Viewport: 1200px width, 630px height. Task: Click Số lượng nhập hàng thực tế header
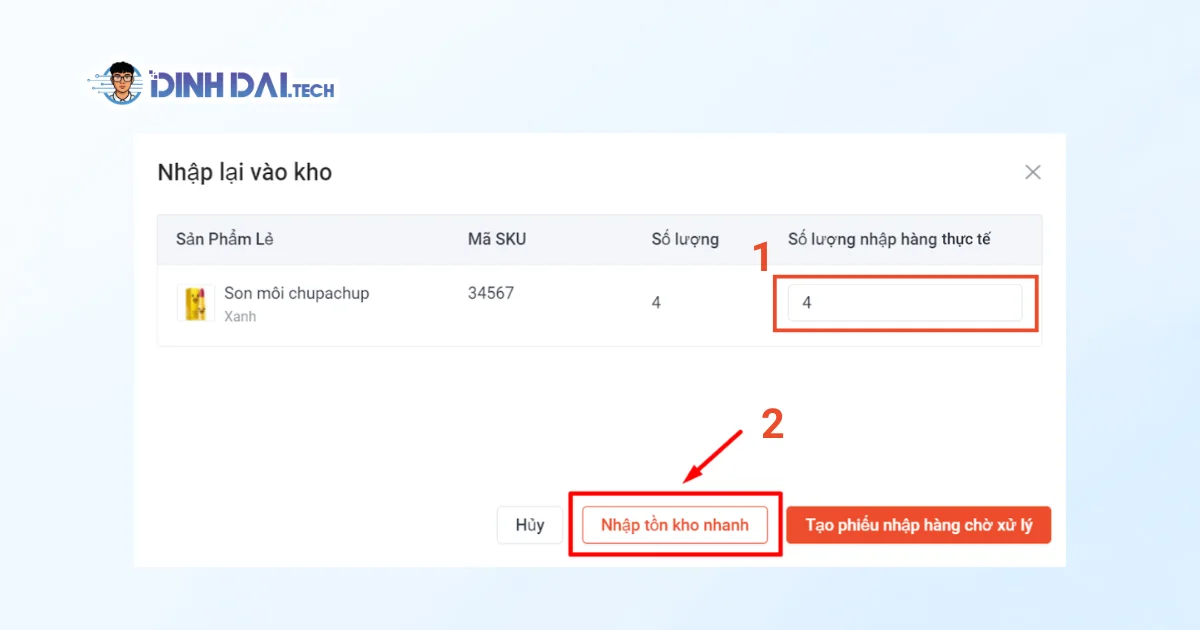tap(889, 239)
